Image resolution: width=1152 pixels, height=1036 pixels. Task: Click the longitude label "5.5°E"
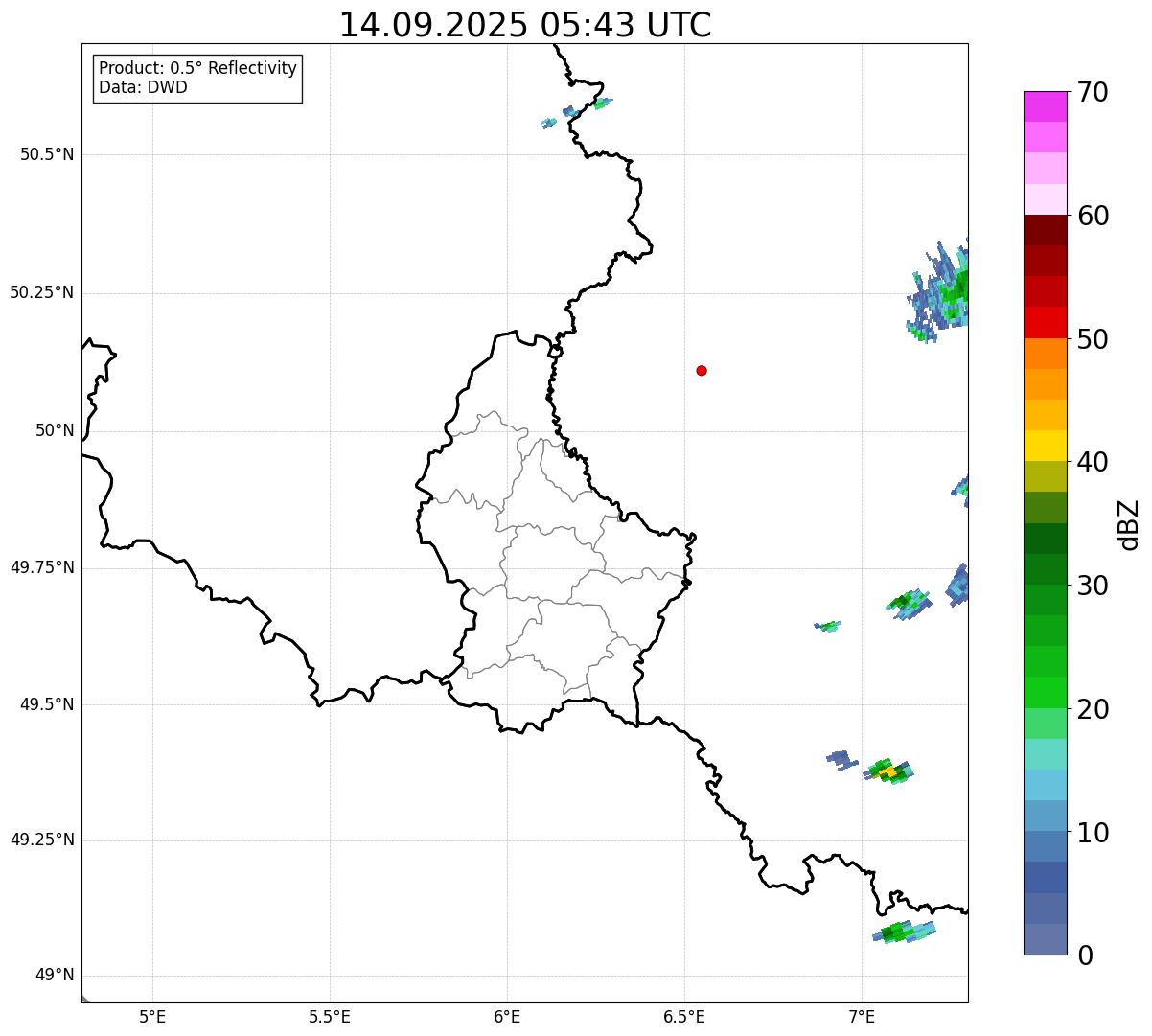pyautogui.click(x=330, y=1016)
